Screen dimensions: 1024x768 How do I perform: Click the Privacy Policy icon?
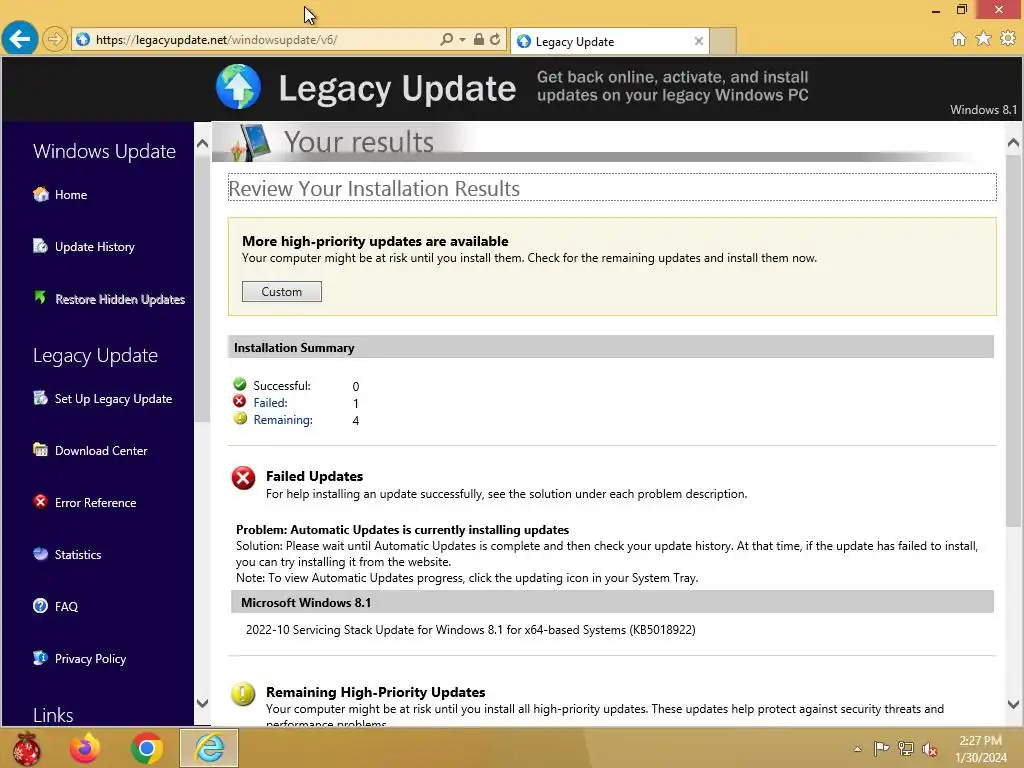click(x=40, y=658)
